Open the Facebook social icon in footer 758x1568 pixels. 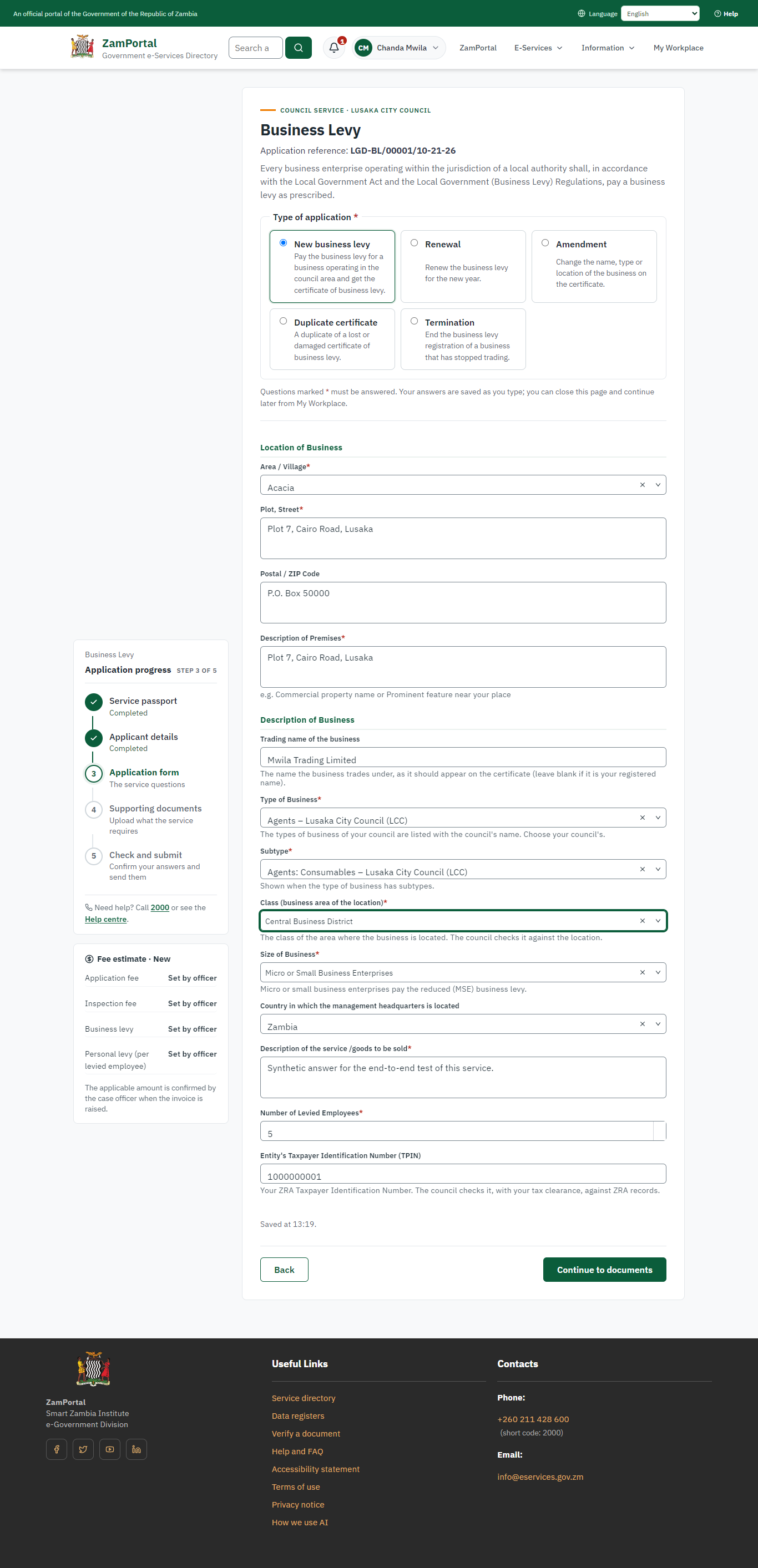point(57,1449)
